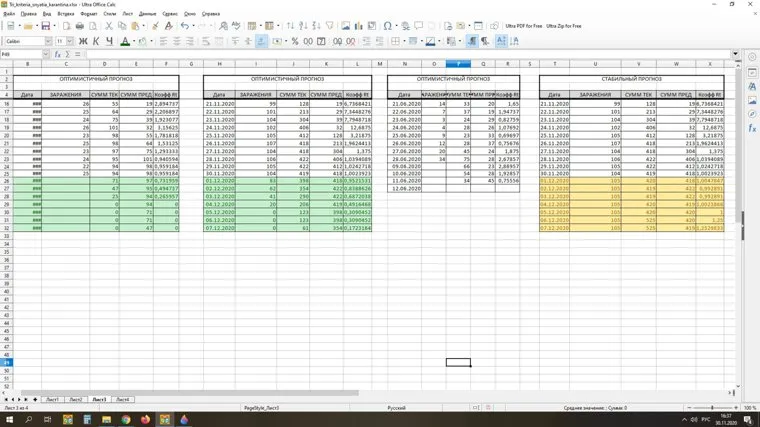Switch to the Лист4 sheet tab
The width and height of the screenshot is (760, 427).
point(122,399)
